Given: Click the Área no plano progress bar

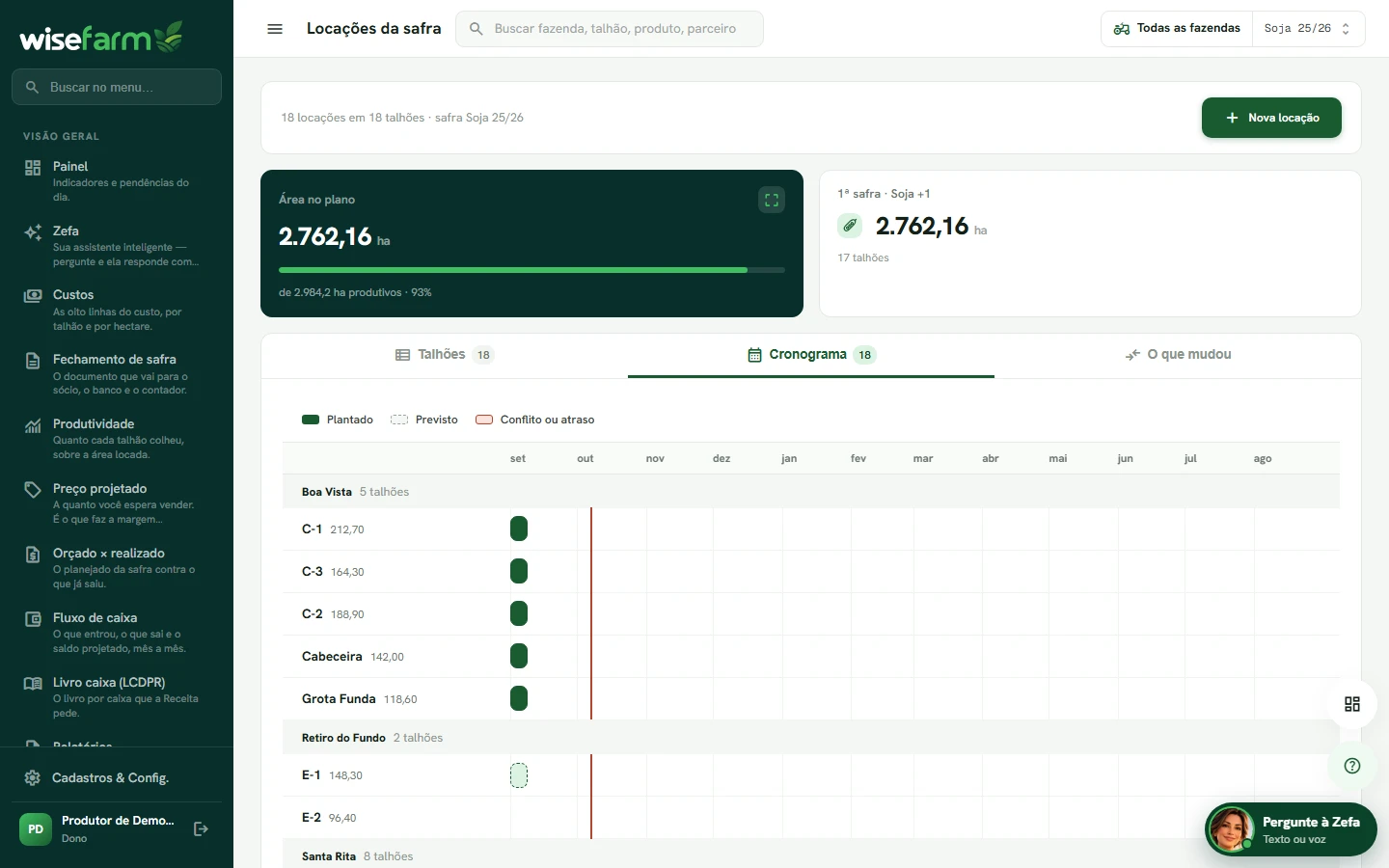Looking at the screenshot, I should [x=531, y=270].
